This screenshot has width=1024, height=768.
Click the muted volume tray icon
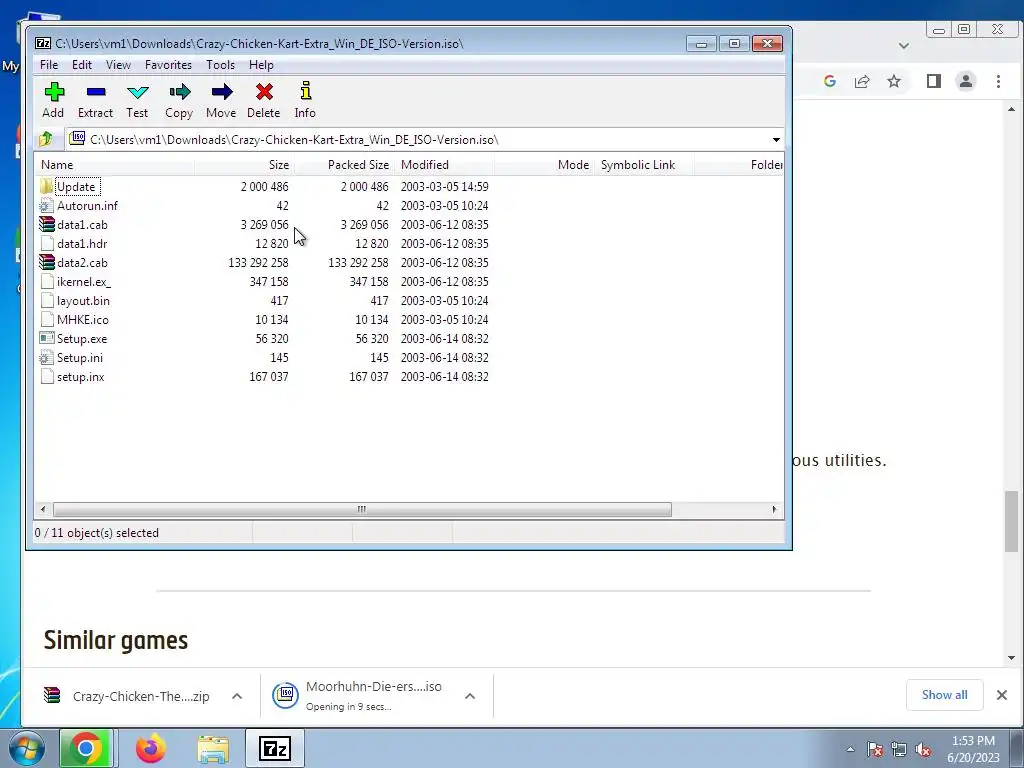click(923, 750)
